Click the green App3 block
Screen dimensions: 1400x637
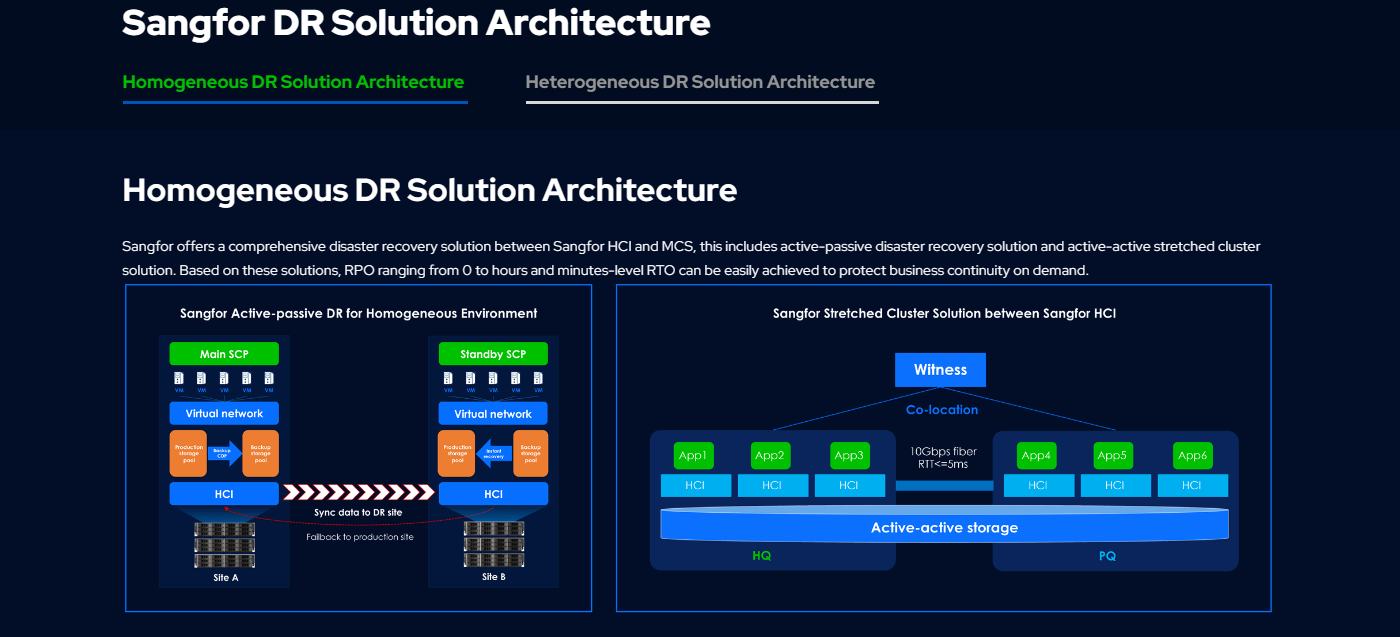coord(849,456)
